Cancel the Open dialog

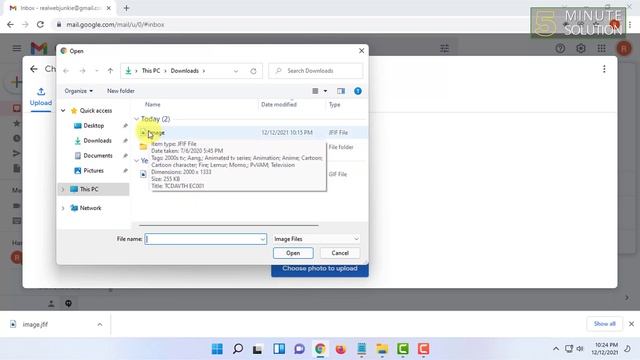(340, 253)
